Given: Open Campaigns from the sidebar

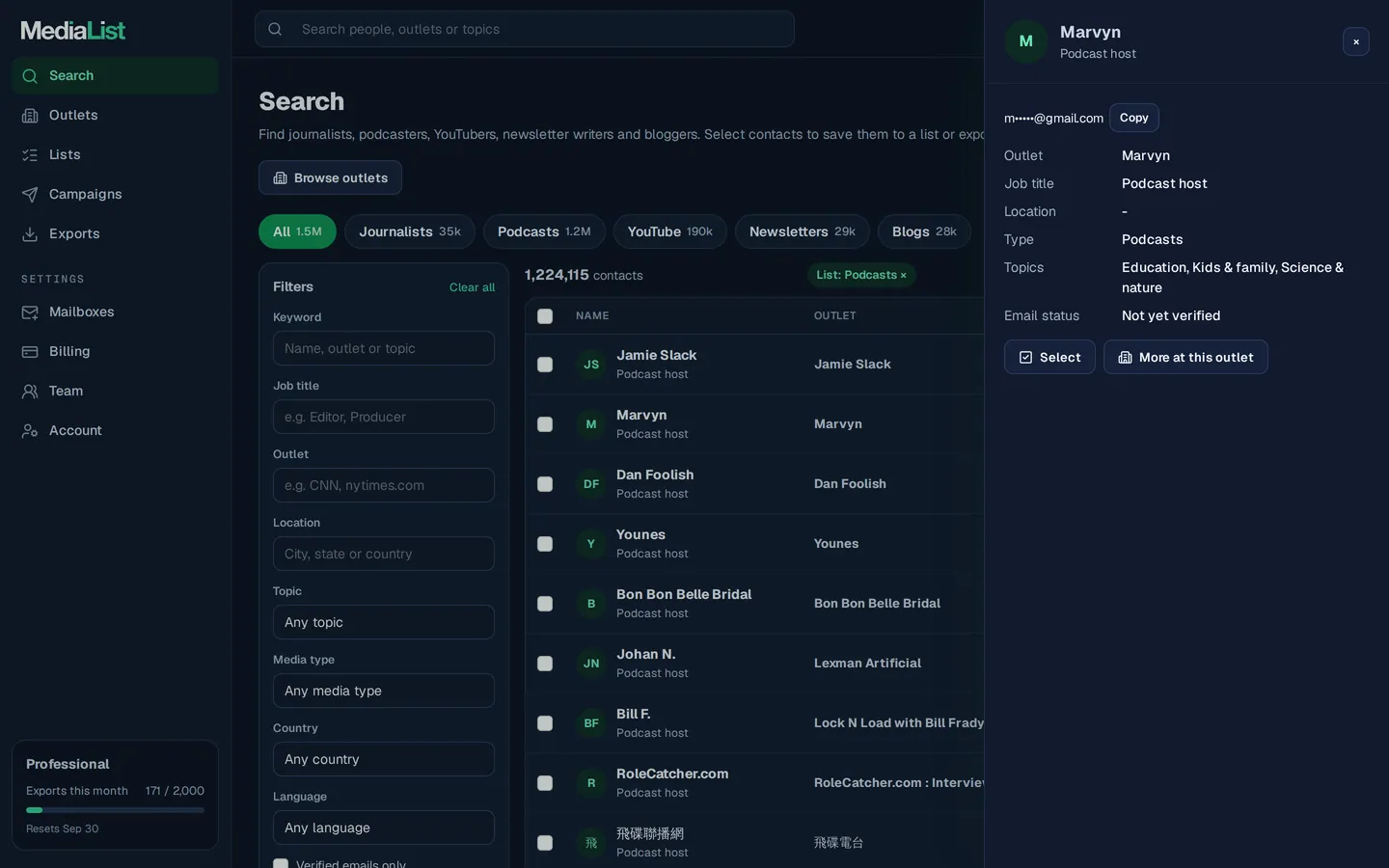Looking at the screenshot, I should click(x=115, y=194).
